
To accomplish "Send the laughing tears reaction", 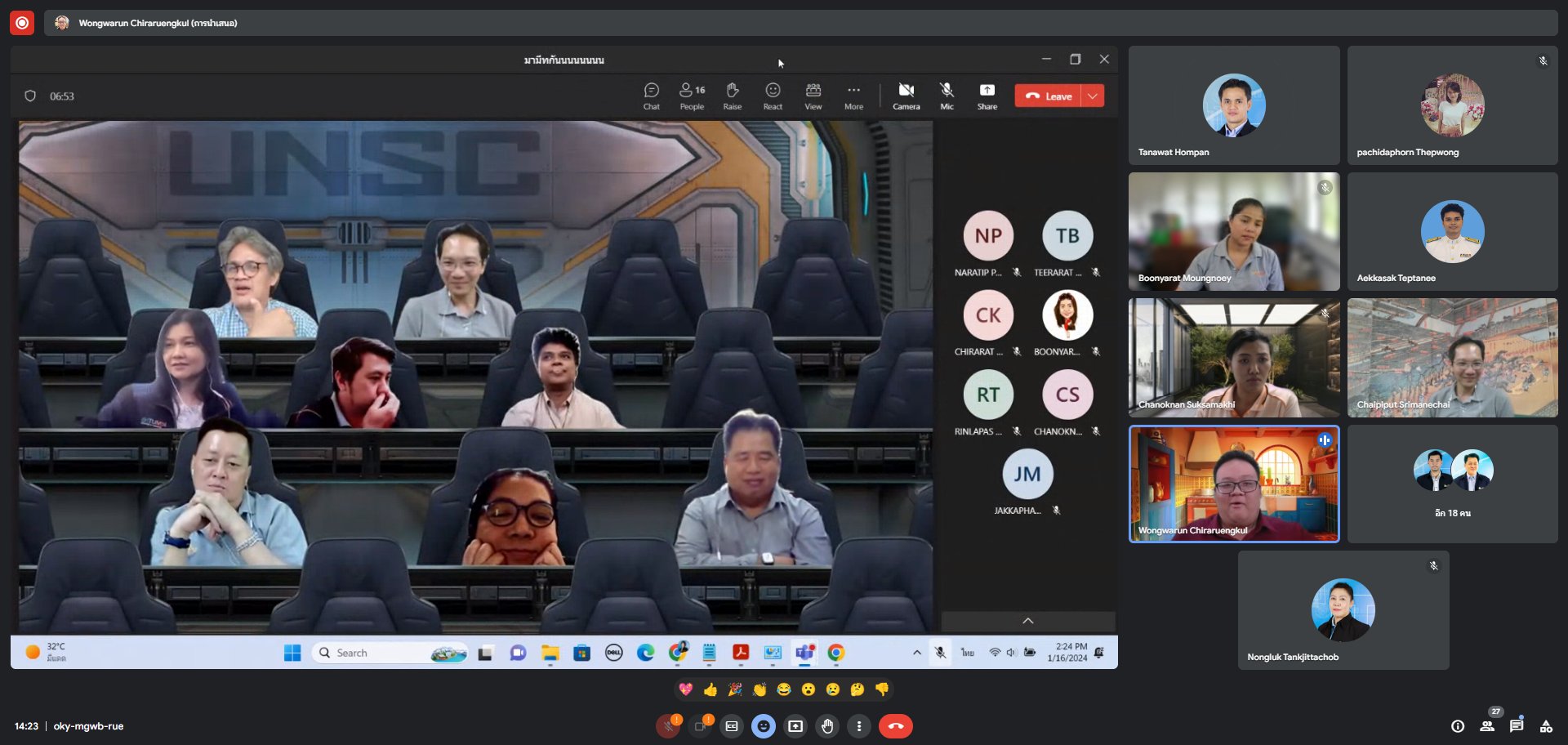I will click(784, 689).
